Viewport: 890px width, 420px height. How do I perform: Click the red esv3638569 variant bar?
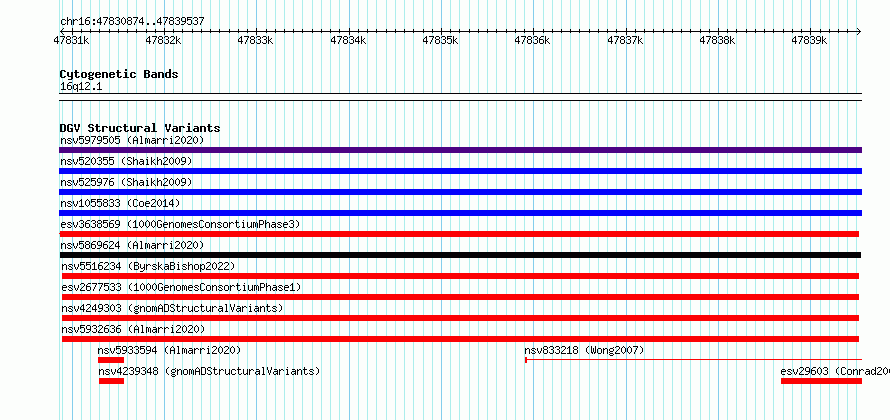pyautogui.click(x=459, y=234)
